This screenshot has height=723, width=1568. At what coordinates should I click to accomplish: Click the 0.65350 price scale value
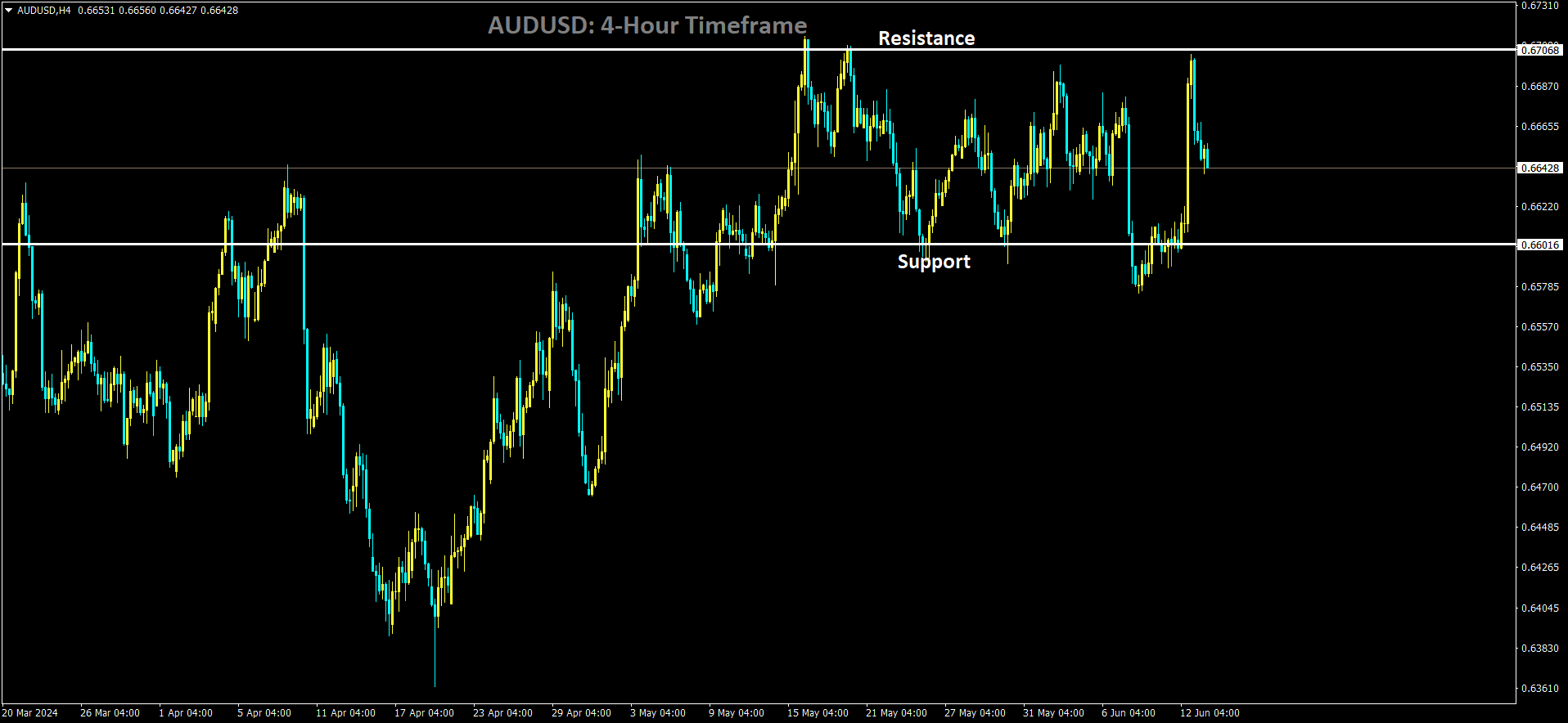[x=1539, y=367]
